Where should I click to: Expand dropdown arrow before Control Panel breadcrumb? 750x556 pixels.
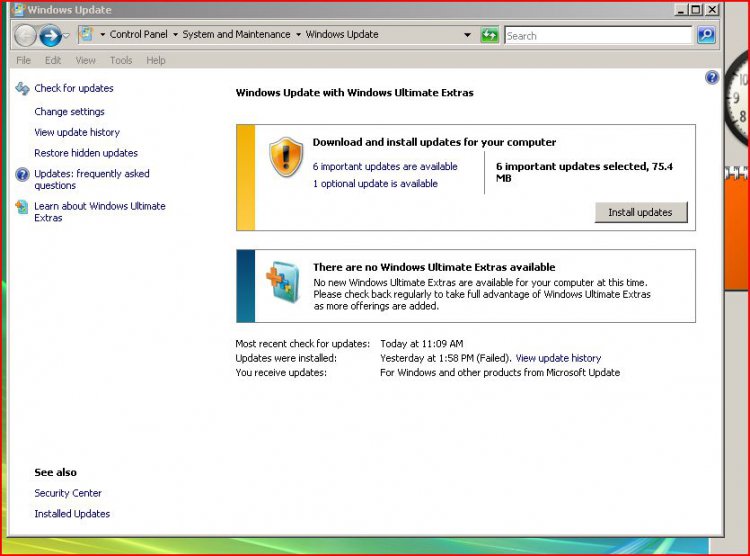pyautogui.click(x=102, y=34)
